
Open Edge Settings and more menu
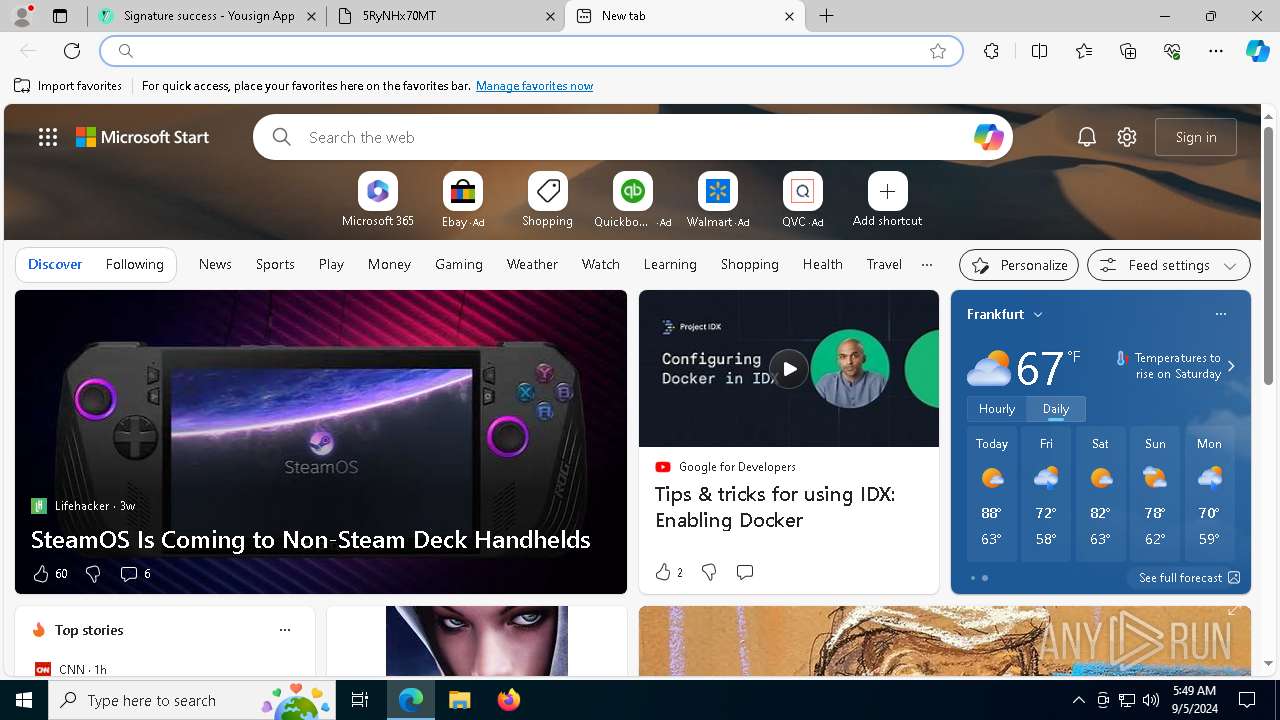1216,51
